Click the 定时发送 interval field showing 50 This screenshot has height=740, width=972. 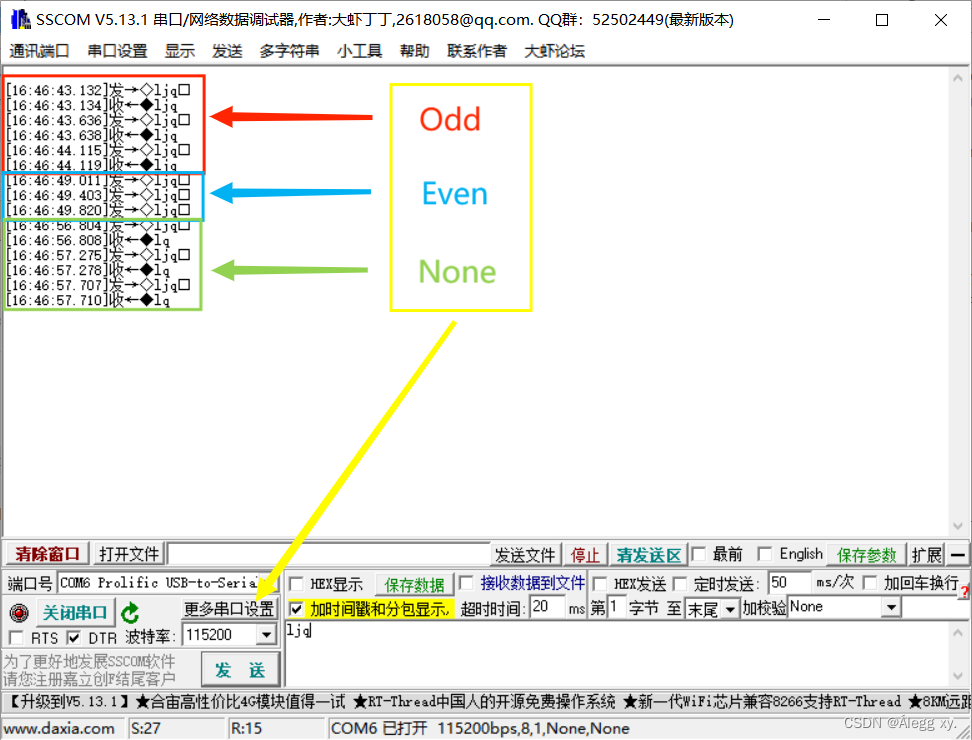(789, 583)
